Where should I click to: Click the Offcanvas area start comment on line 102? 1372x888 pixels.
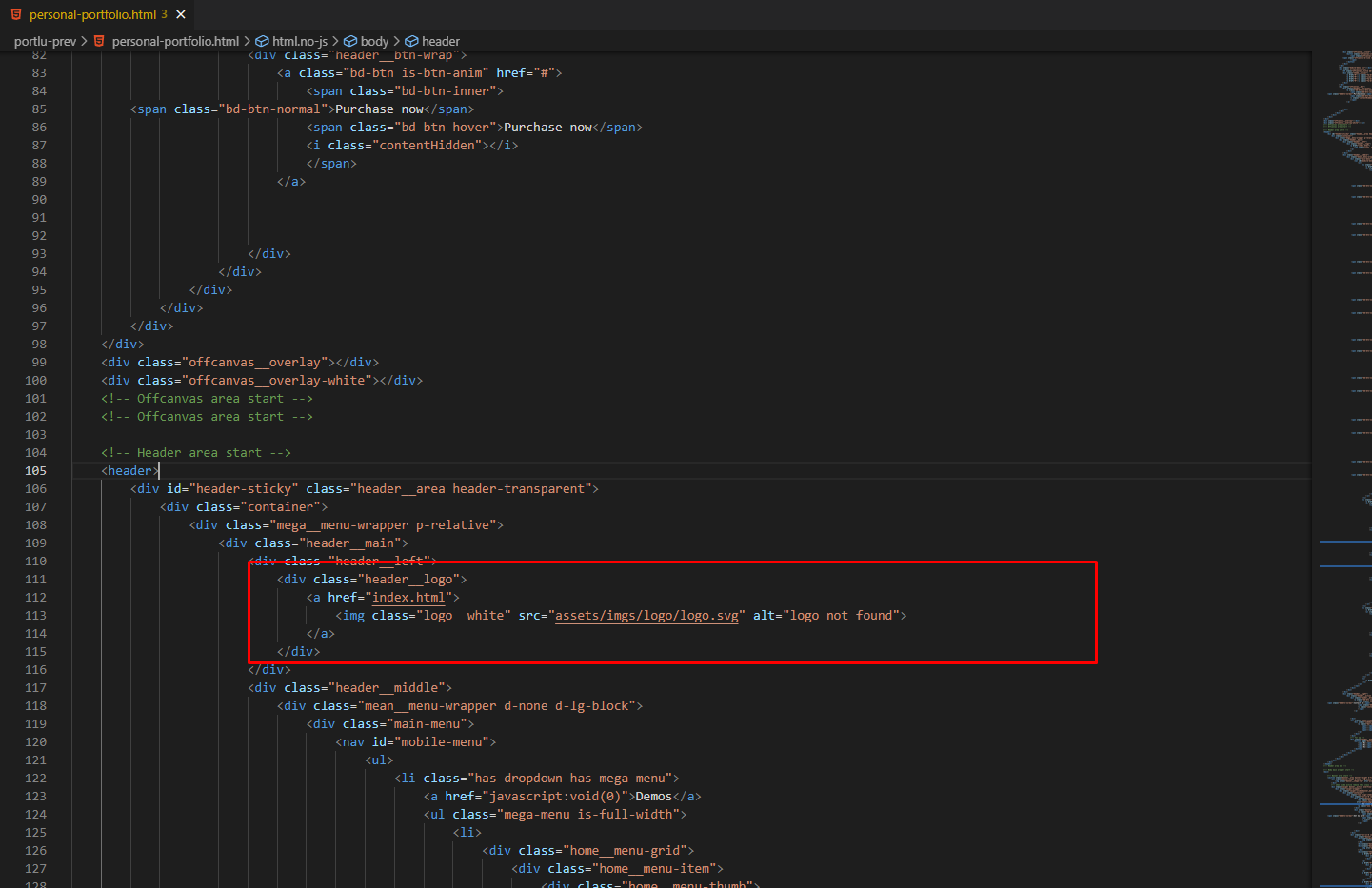[207, 417]
